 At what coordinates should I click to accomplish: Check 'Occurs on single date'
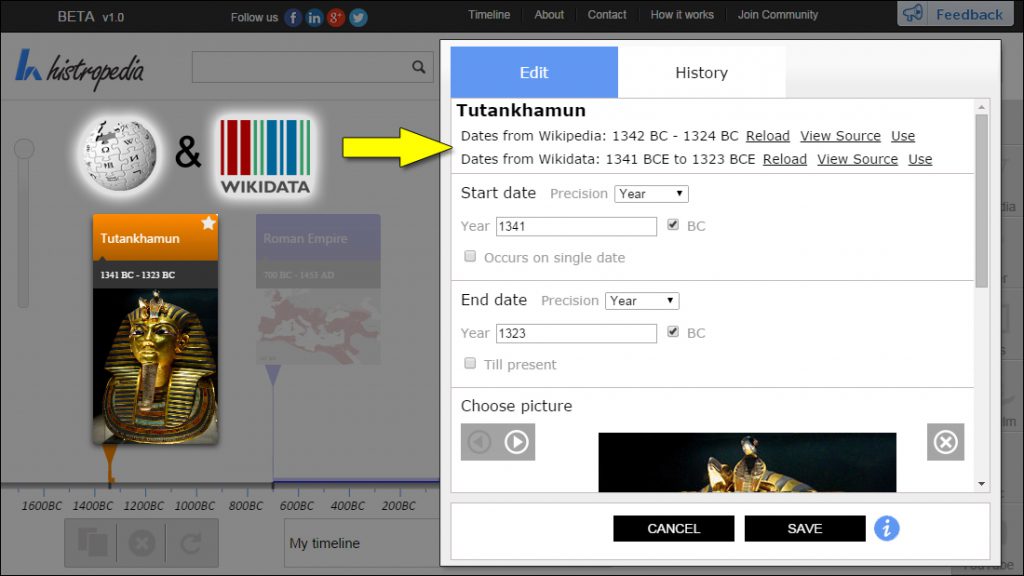[470, 256]
